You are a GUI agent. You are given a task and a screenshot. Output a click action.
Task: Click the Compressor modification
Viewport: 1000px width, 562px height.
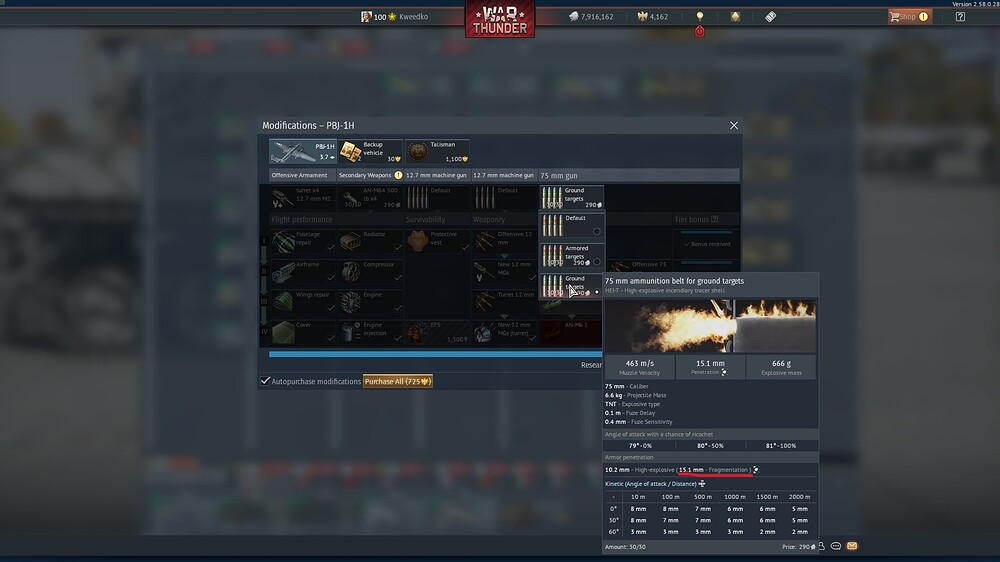point(370,272)
